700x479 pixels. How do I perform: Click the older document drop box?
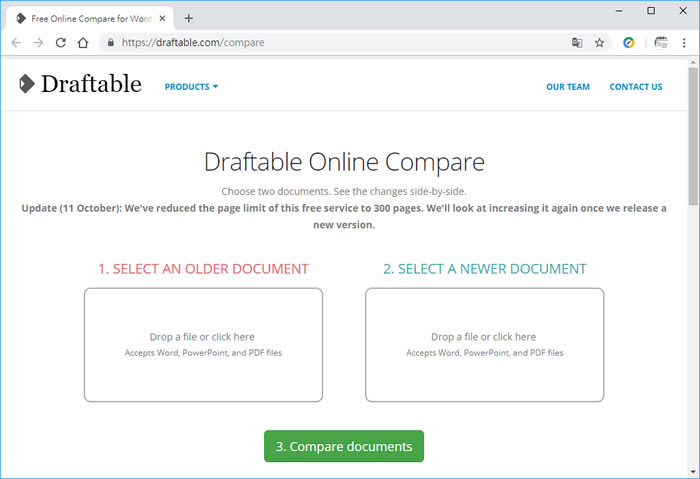203,345
